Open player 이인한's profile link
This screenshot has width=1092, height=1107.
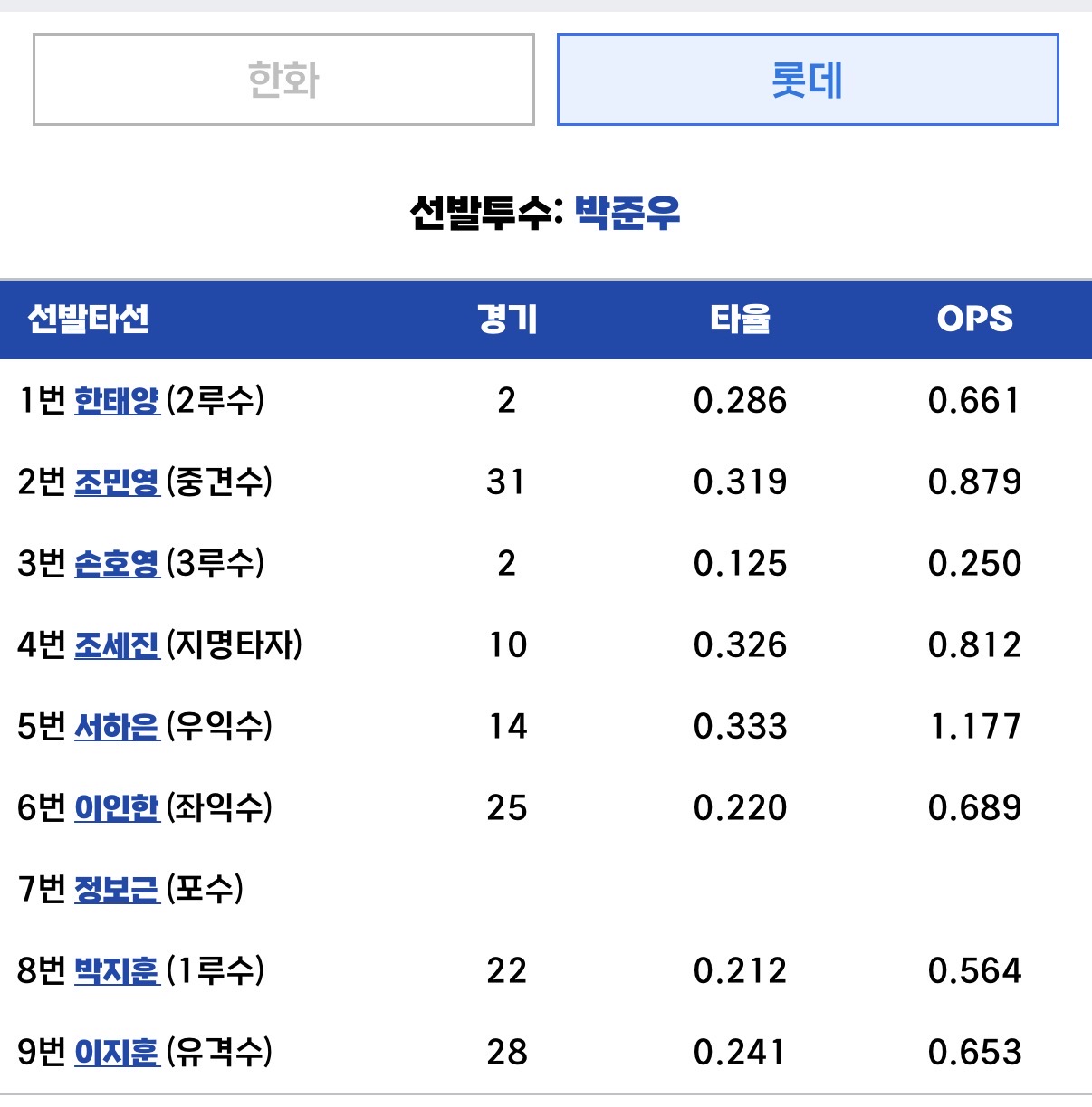(117, 807)
